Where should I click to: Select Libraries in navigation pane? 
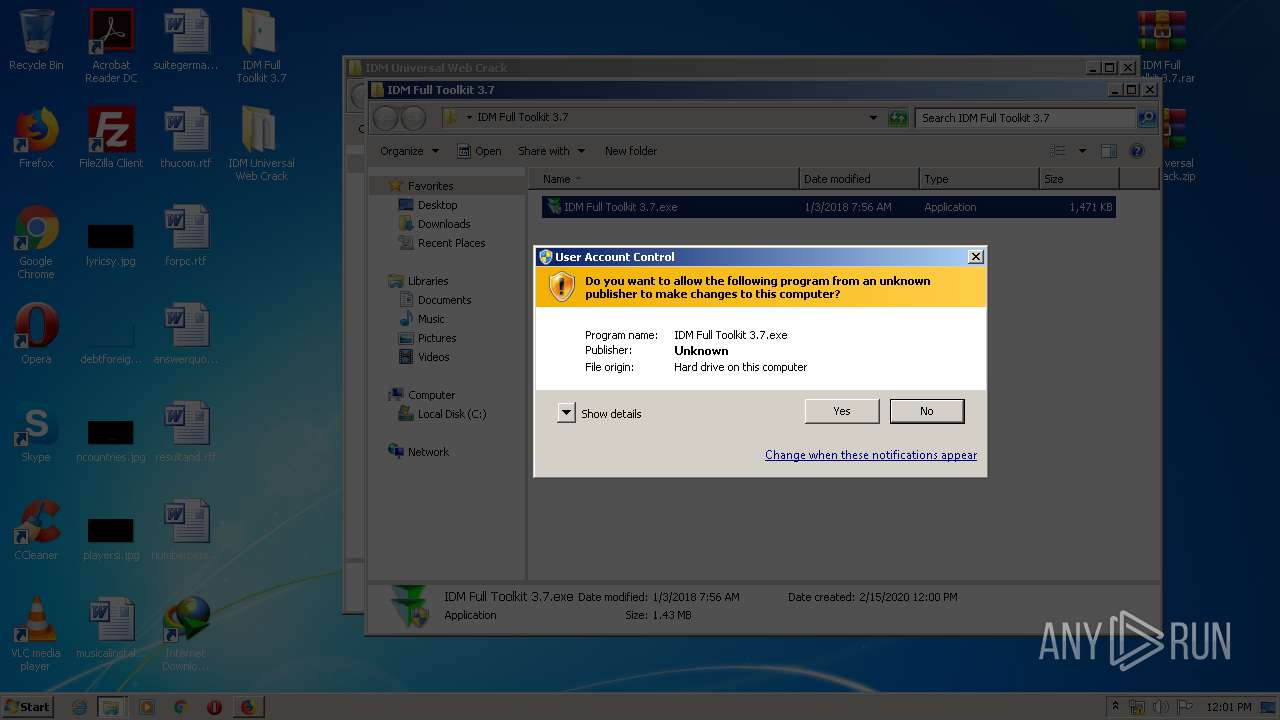tap(428, 281)
